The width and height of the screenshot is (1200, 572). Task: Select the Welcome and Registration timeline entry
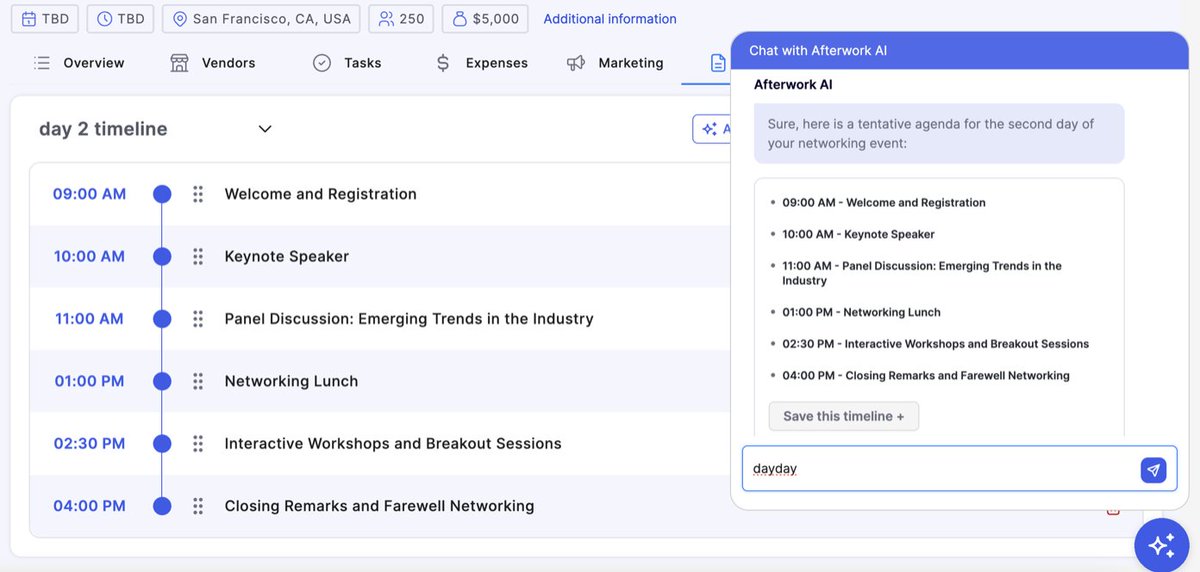(320, 194)
